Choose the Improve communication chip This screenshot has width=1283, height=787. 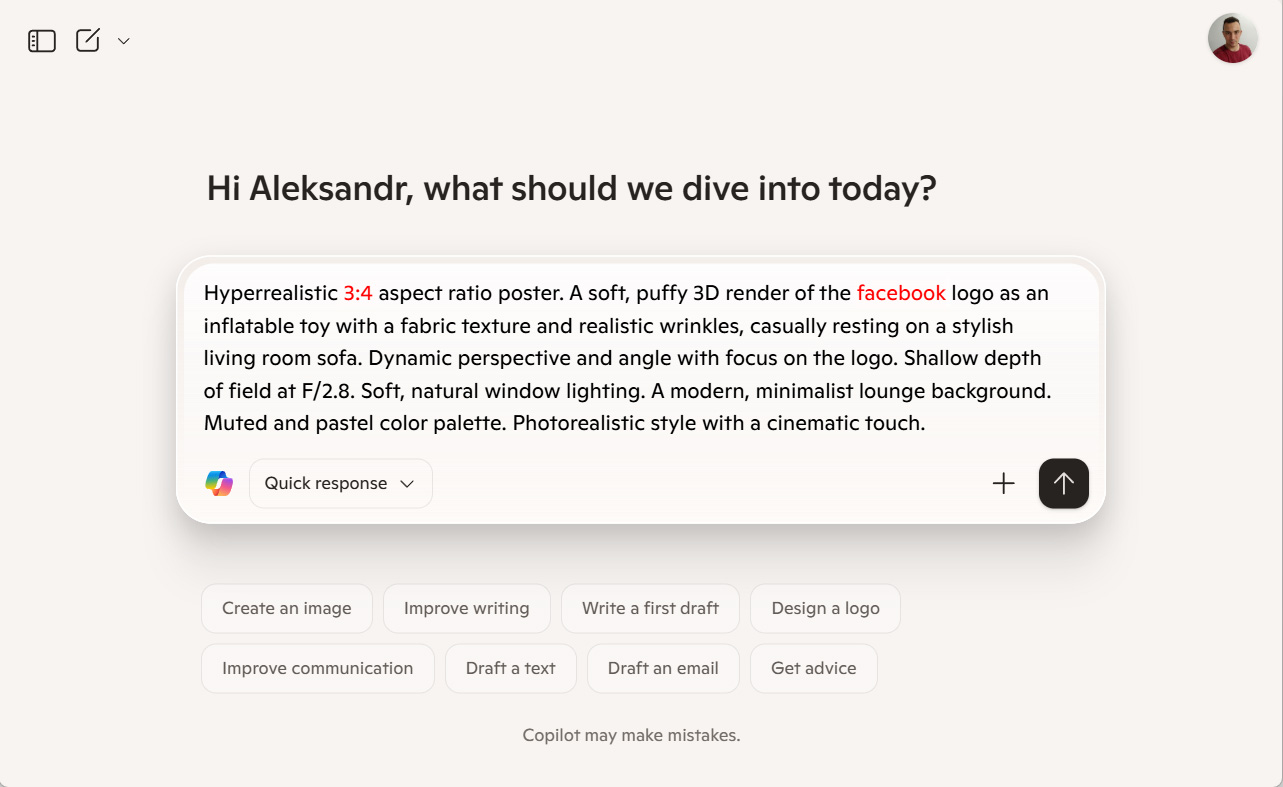(x=318, y=668)
